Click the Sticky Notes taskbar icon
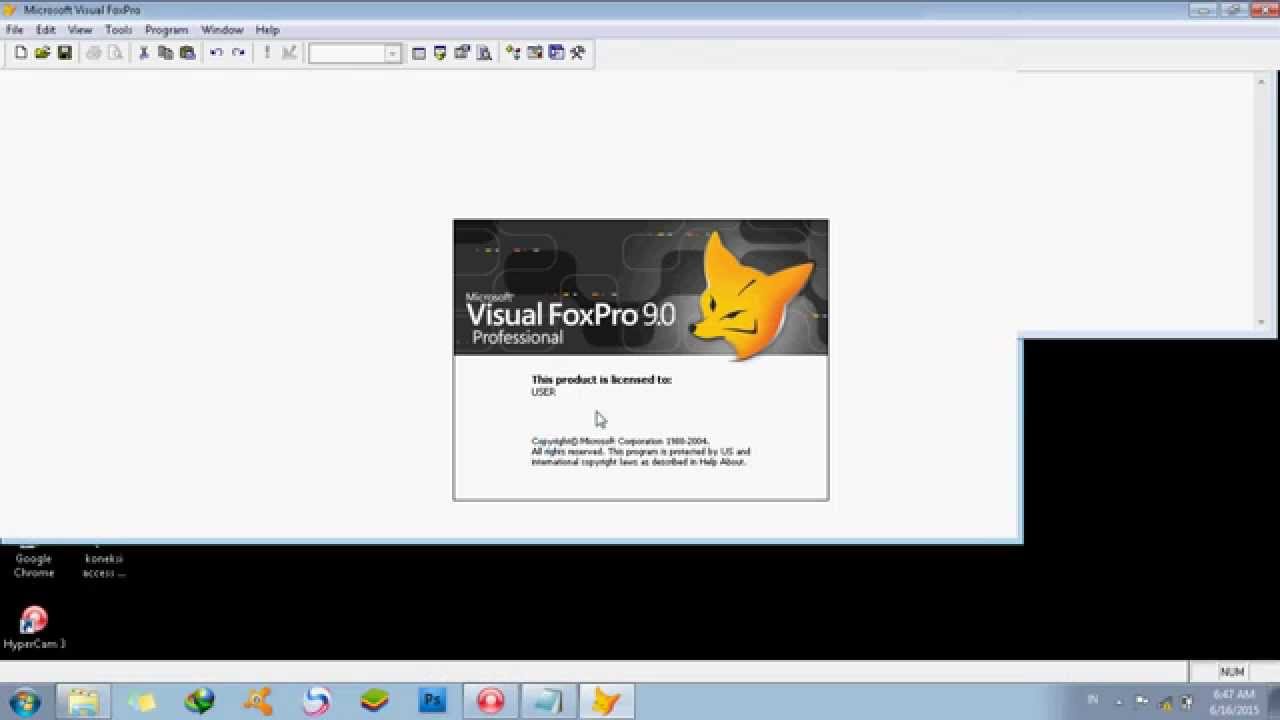This screenshot has height=720, width=1280. pyautogui.click(x=142, y=702)
